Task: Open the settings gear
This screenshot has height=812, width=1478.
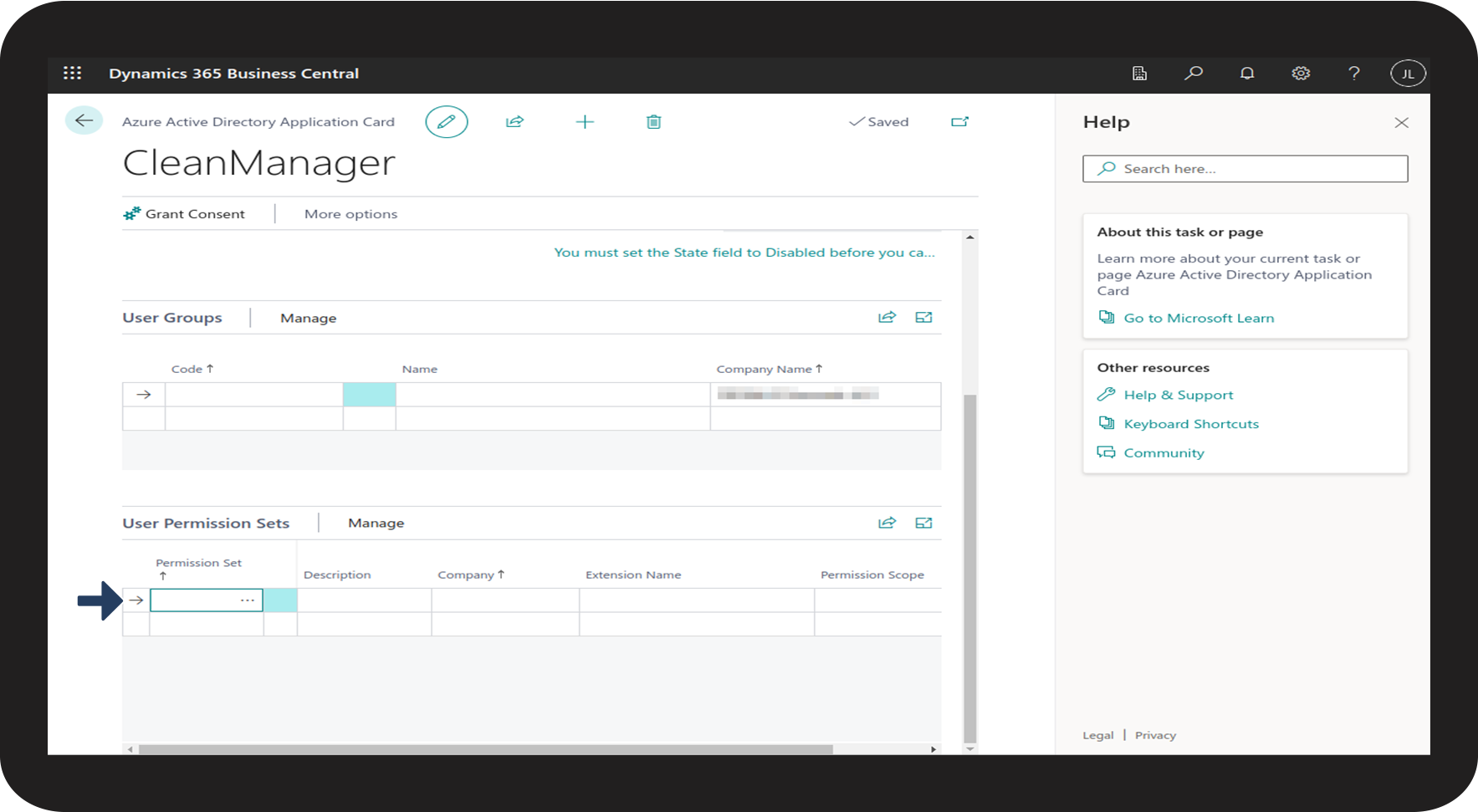Action: (1301, 74)
